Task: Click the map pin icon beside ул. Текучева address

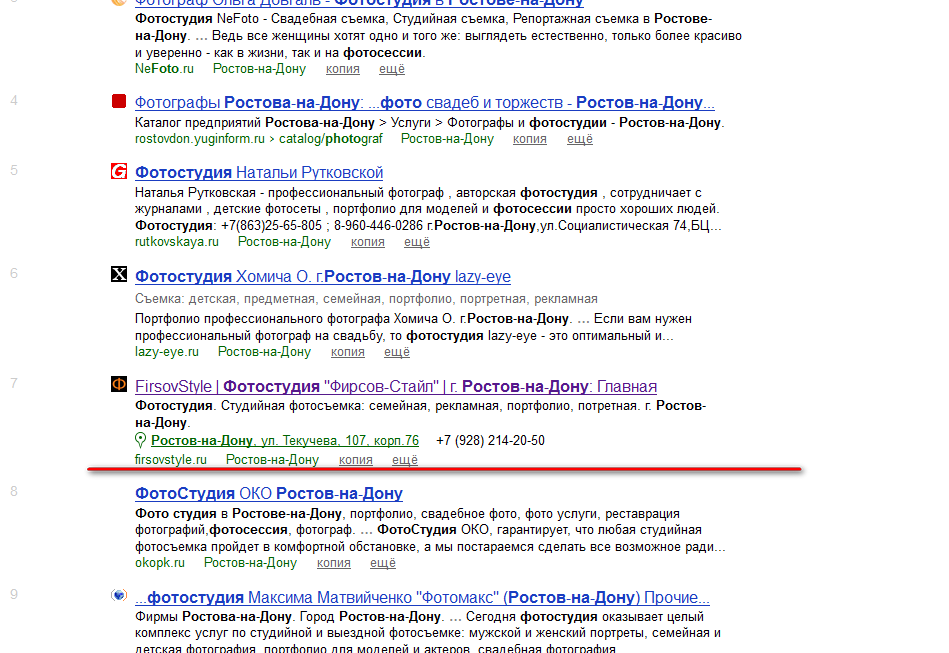Action: point(140,441)
